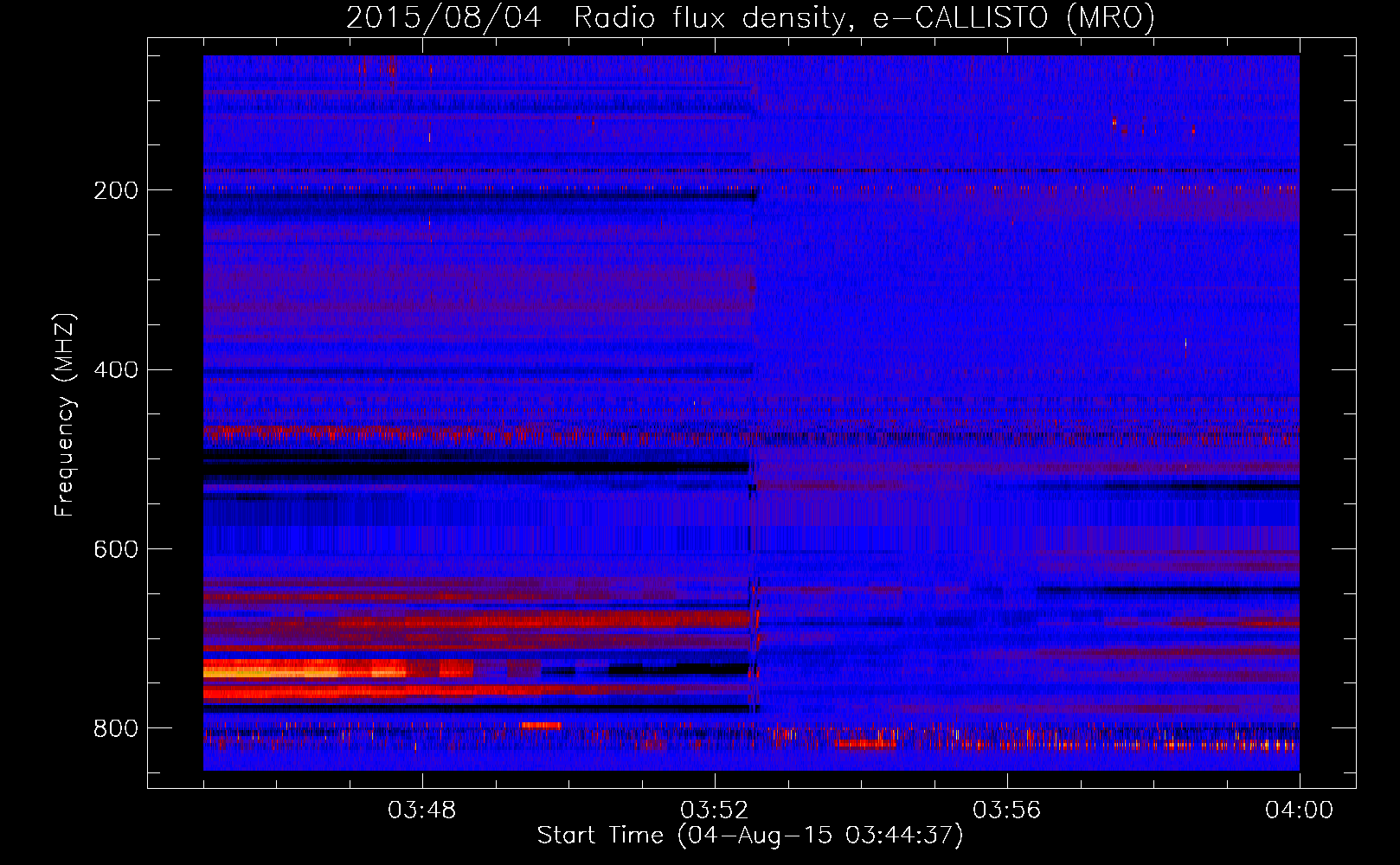Click the '600' frequency tick label

pyautogui.click(x=116, y=550)
